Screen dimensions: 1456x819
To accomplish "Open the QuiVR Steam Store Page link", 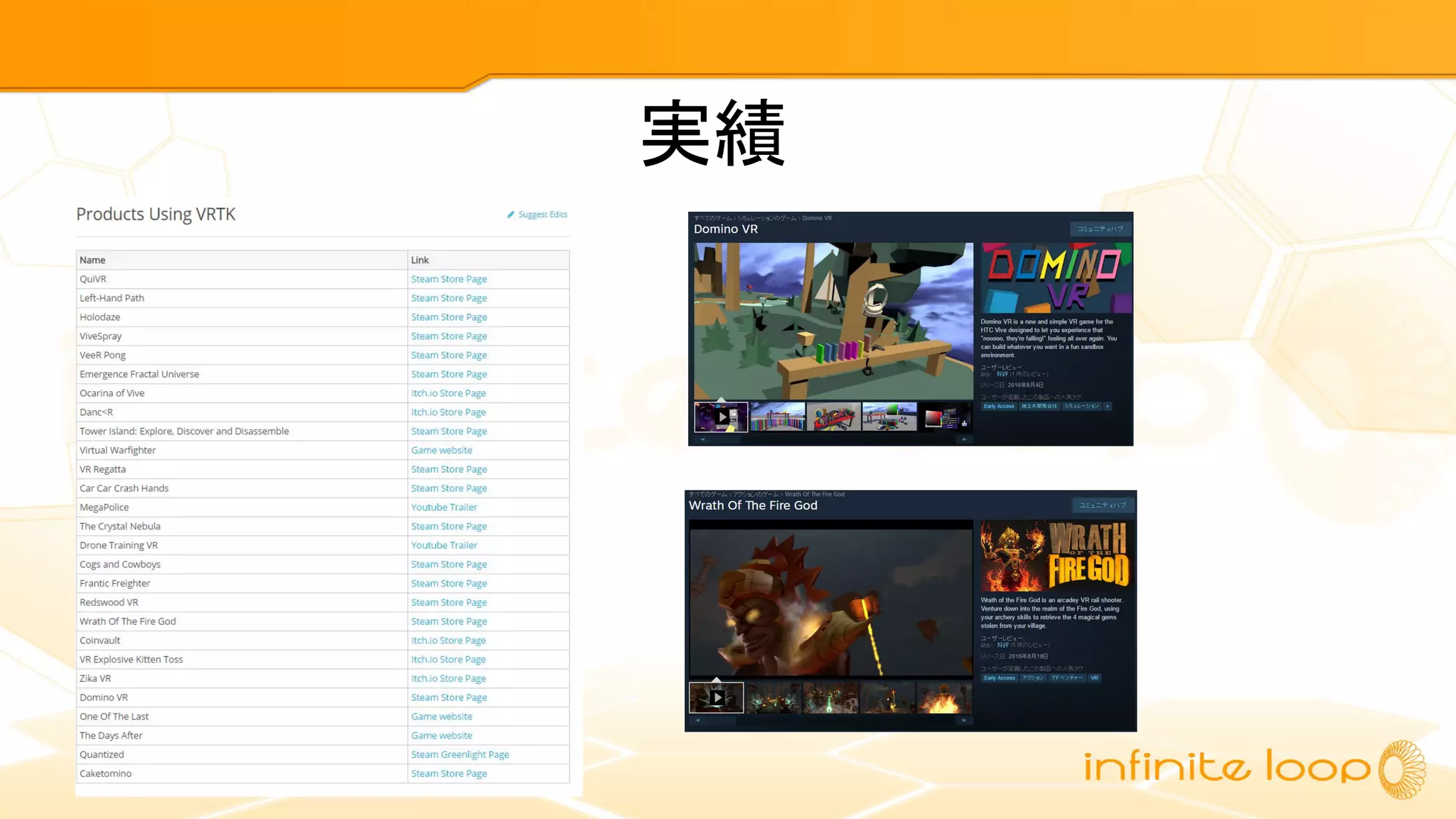I will [x=449, y=279].
